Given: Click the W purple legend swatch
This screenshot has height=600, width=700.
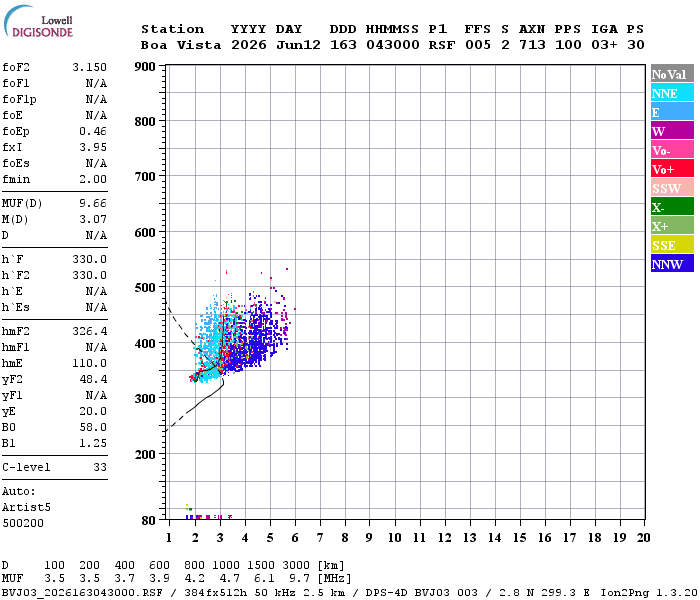Looking at the screenshot, I should (x=672, y=130).
